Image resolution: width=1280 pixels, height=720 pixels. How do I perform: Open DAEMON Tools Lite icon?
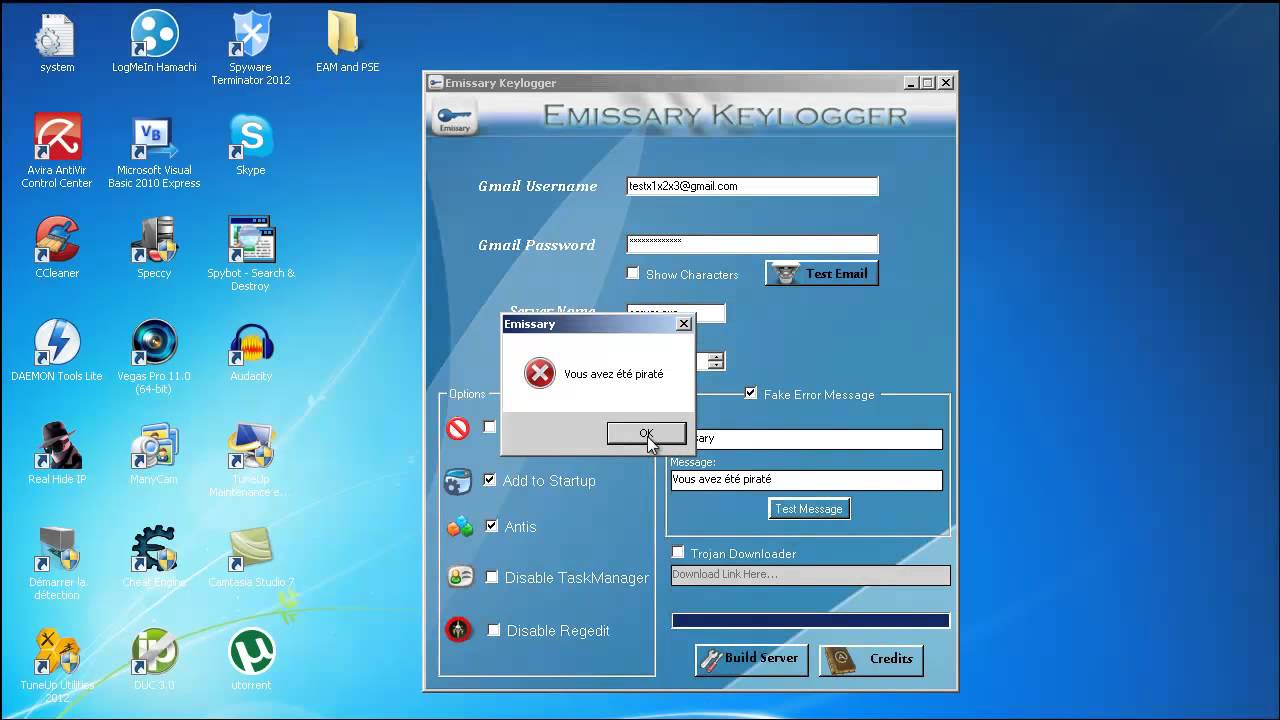pos(57,351)
